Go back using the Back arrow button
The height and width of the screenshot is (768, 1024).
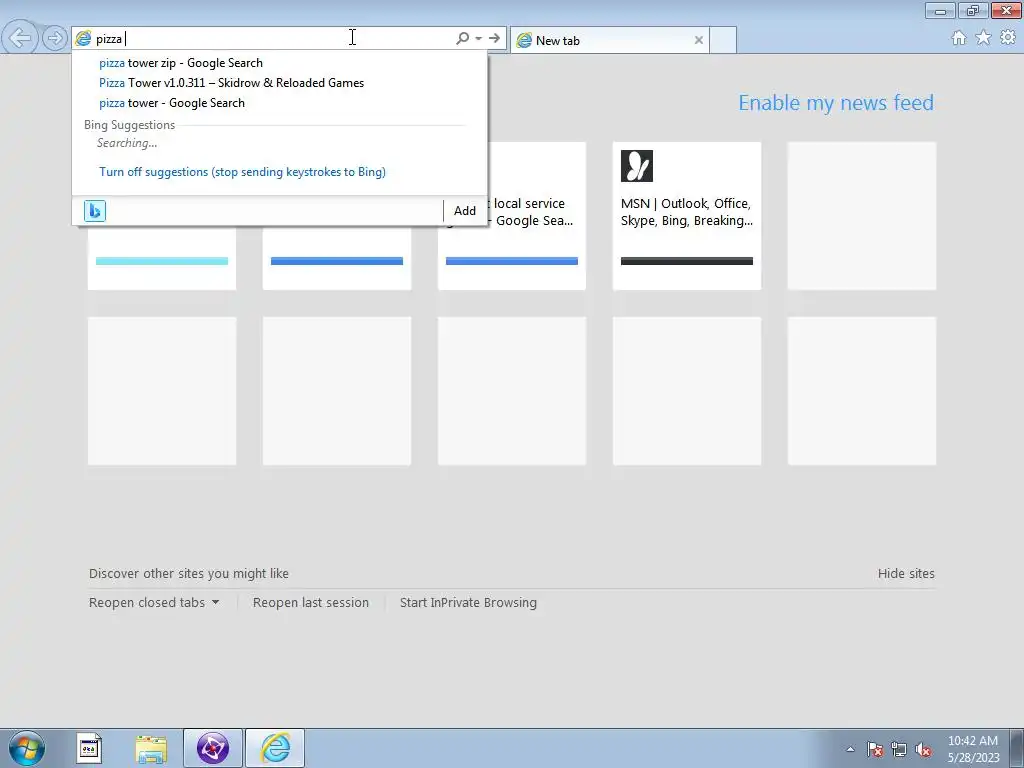[20, 37]
